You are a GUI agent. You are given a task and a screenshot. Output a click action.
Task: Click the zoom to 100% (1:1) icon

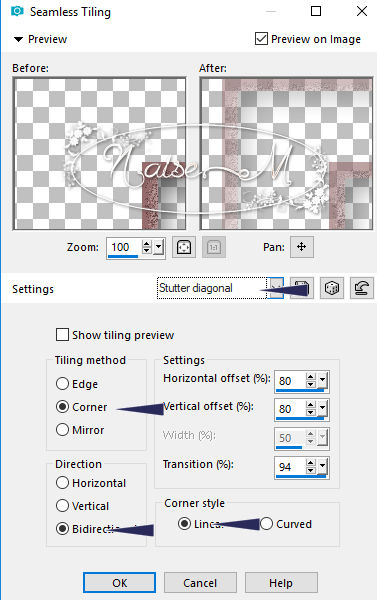pyautogui.click(x=214, y=247)
